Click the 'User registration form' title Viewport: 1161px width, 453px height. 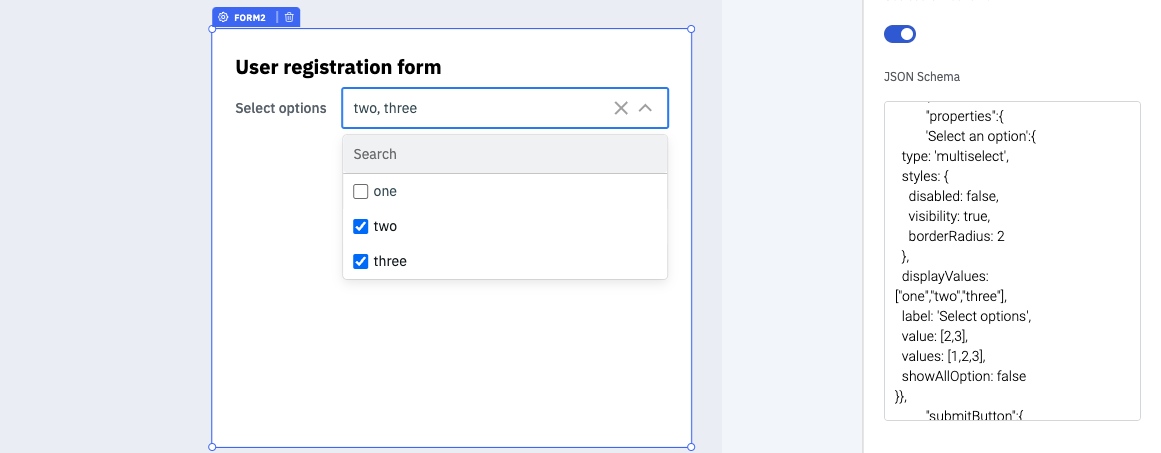(x=338, y=67)
